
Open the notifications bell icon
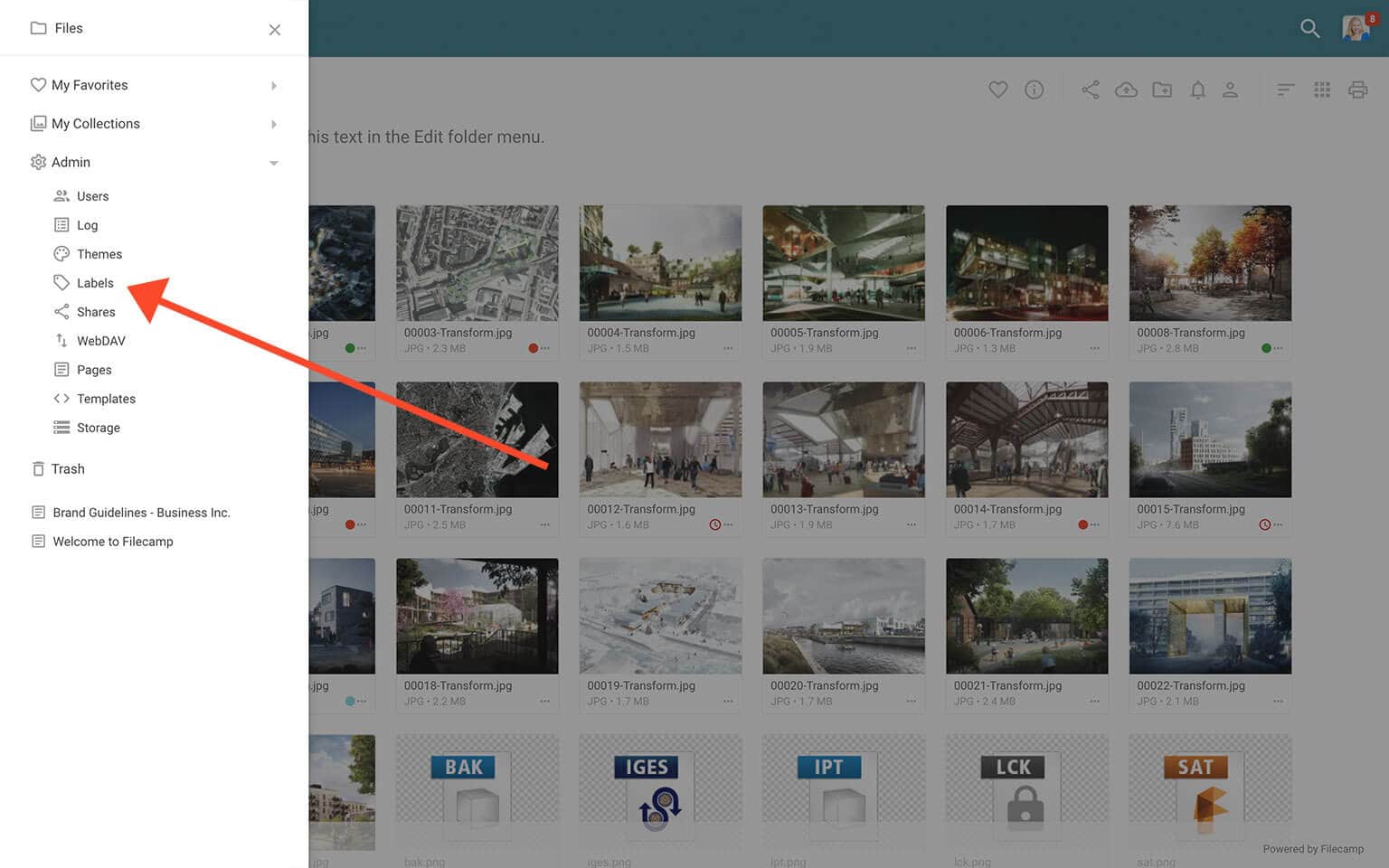pyautogui.click(x=1197, y=90)
